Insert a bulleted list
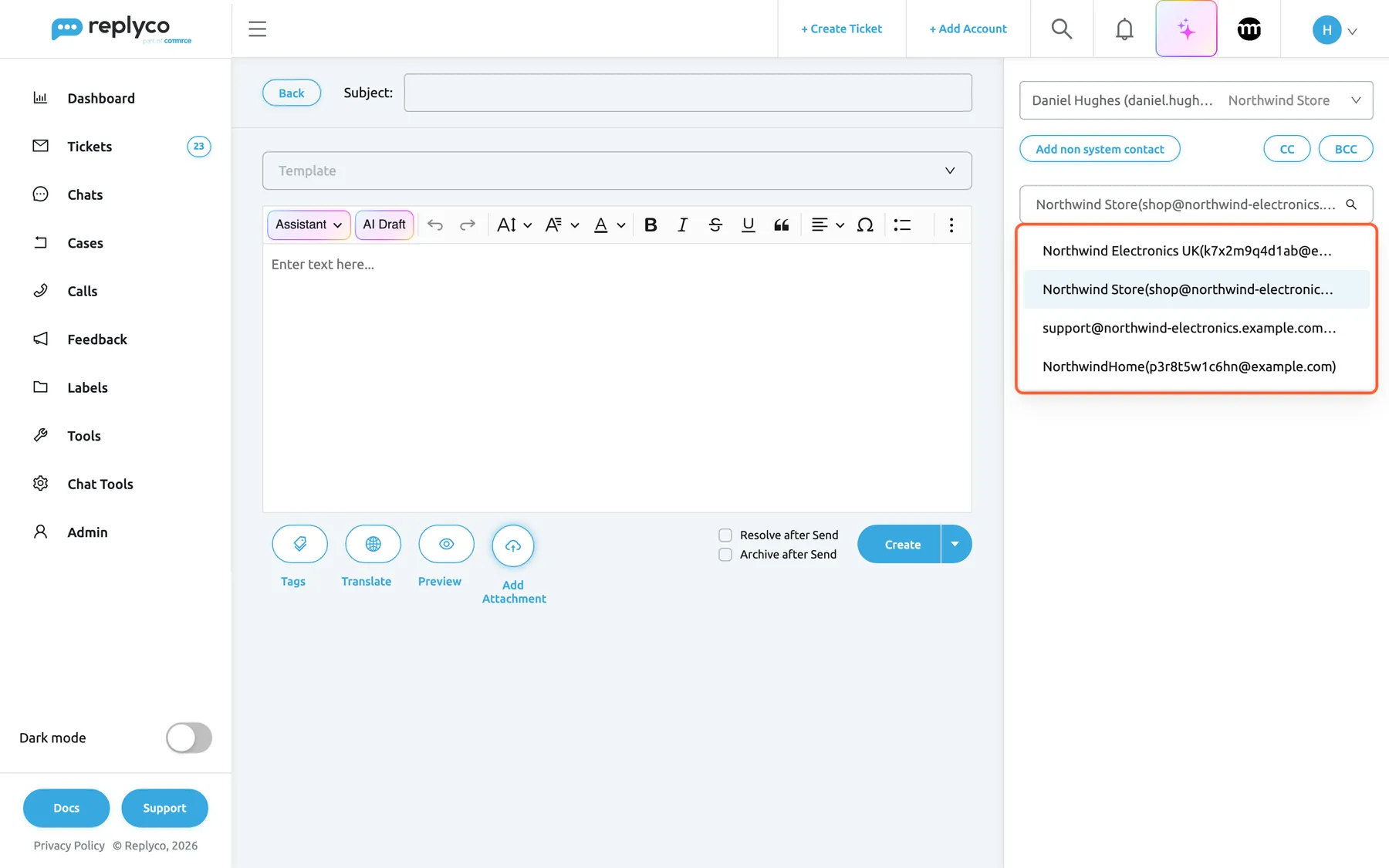The height and width of the screenshot is (868, 1389). coord(902,225)
